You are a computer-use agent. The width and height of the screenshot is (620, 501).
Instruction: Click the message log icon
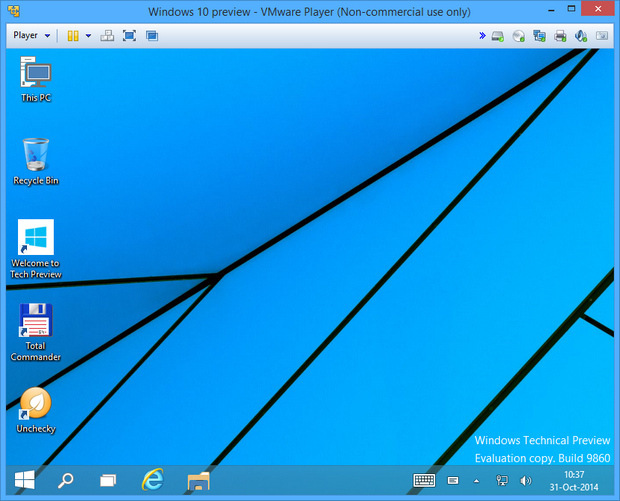coord(602,36)
